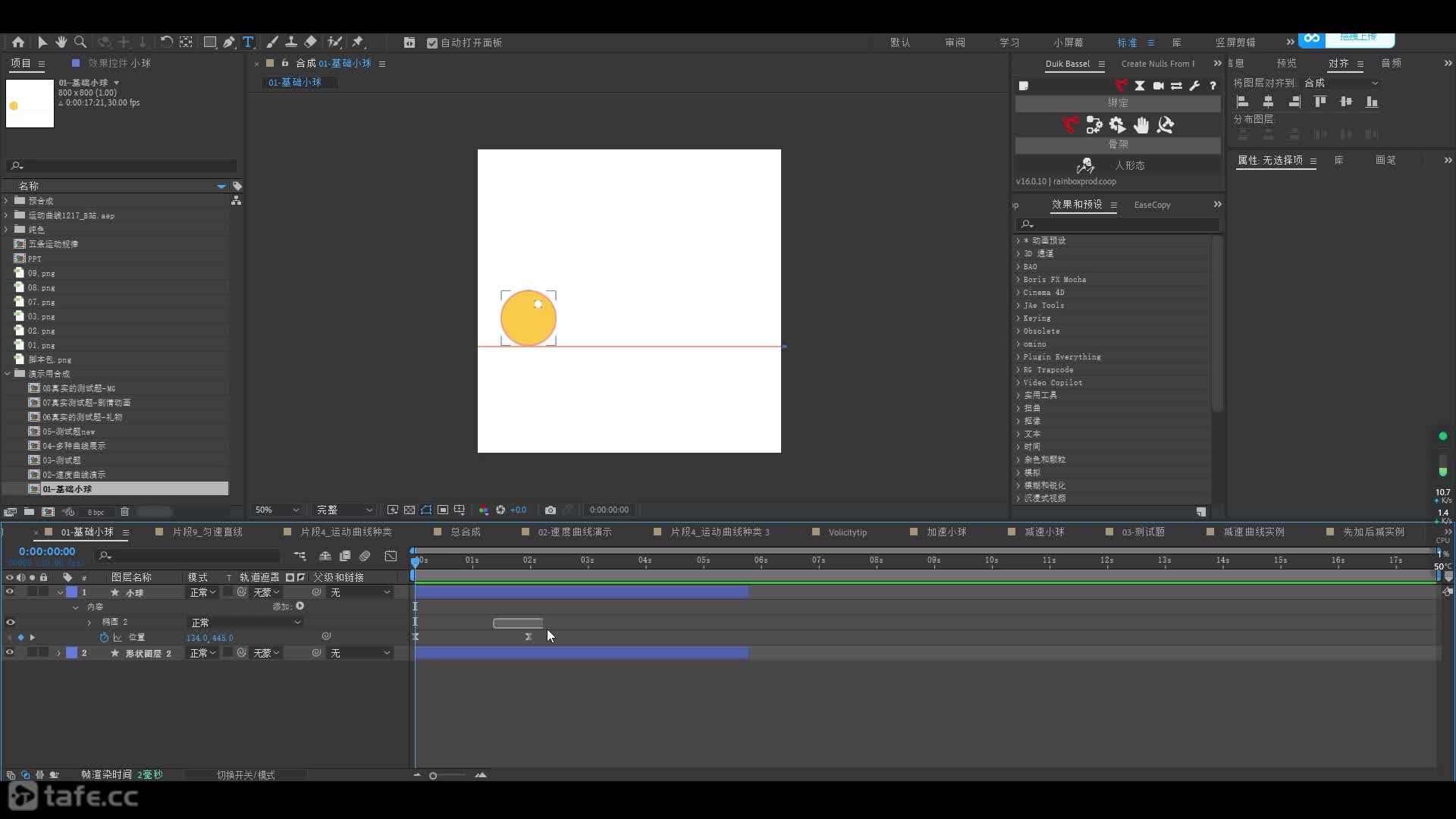
Task: Select the Rectangle shape tool
Action: [210, 42]
